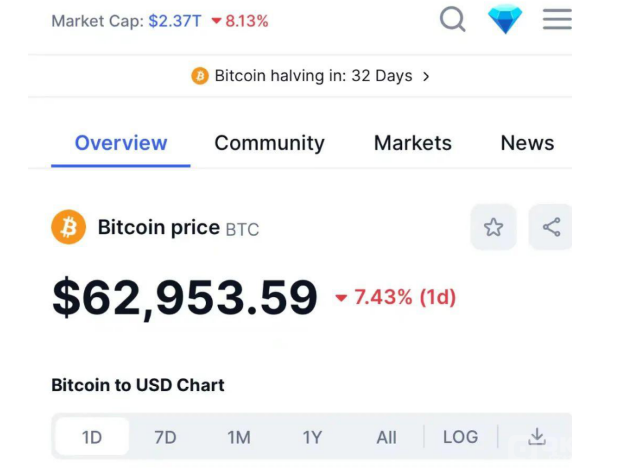Click the orange Bitcoin logo beside the title
This screenshot has width=617, height=471.
pos(69,228)
